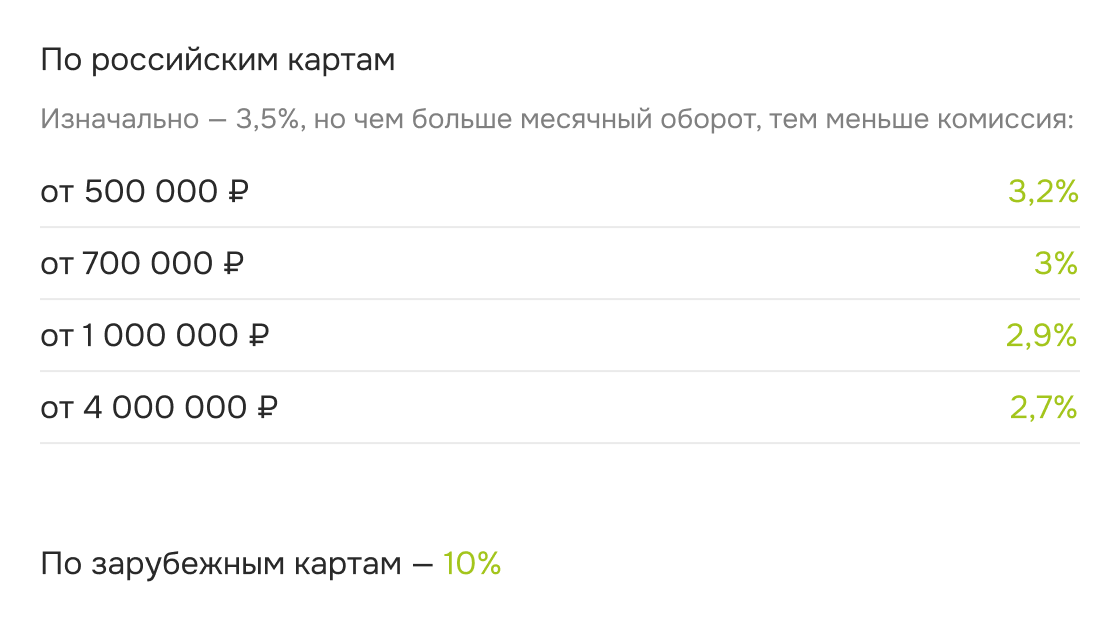
Task: Select the 'от 4 000 000 ₽' row label
Action: pos(159,408)
